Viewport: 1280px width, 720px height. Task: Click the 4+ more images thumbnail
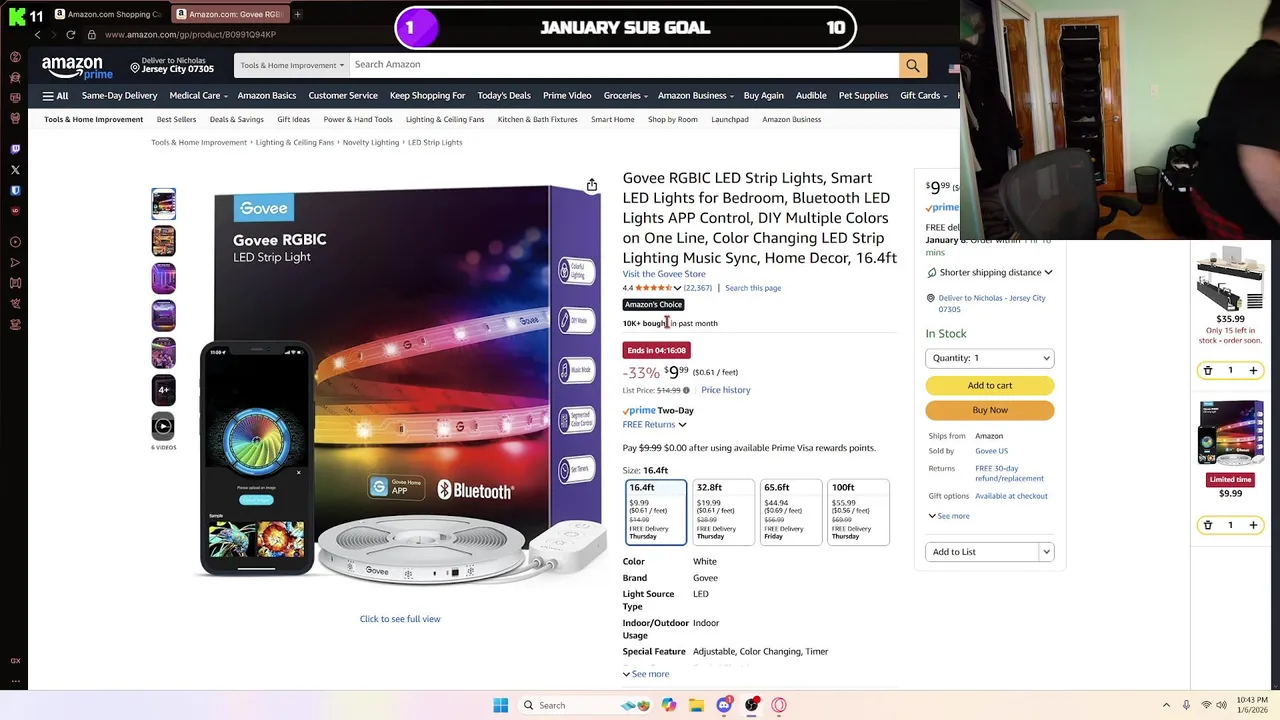pos(163,390)
